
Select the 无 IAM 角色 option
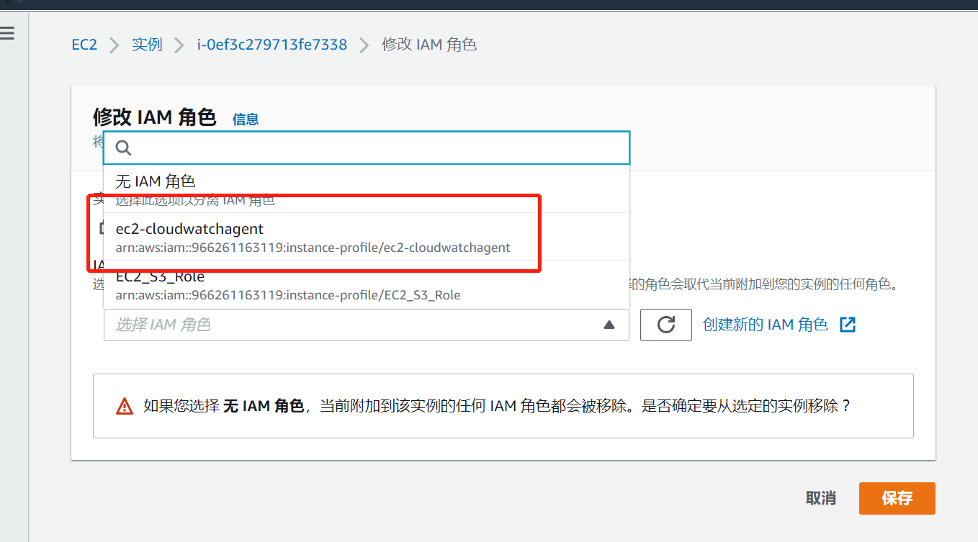click(x=367, y=189)
